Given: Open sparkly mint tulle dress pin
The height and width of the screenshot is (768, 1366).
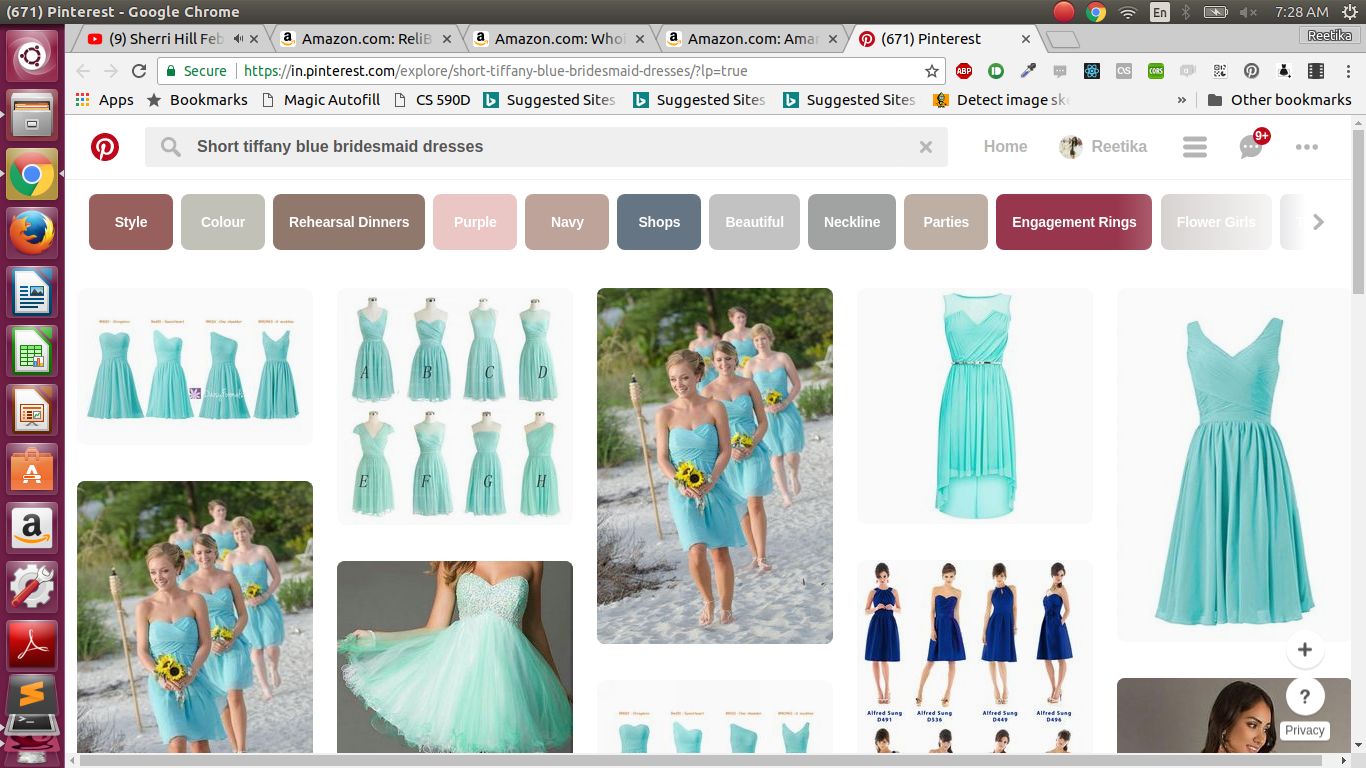Looking at the screenshot, I should (455, 657).
